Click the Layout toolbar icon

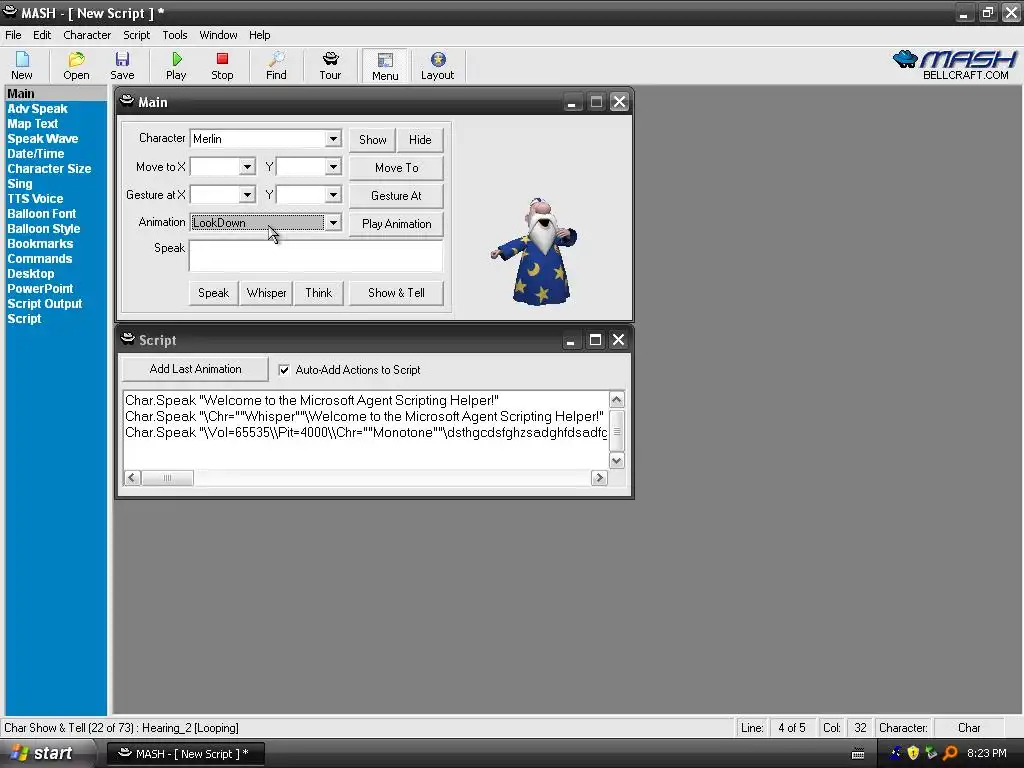438,65
